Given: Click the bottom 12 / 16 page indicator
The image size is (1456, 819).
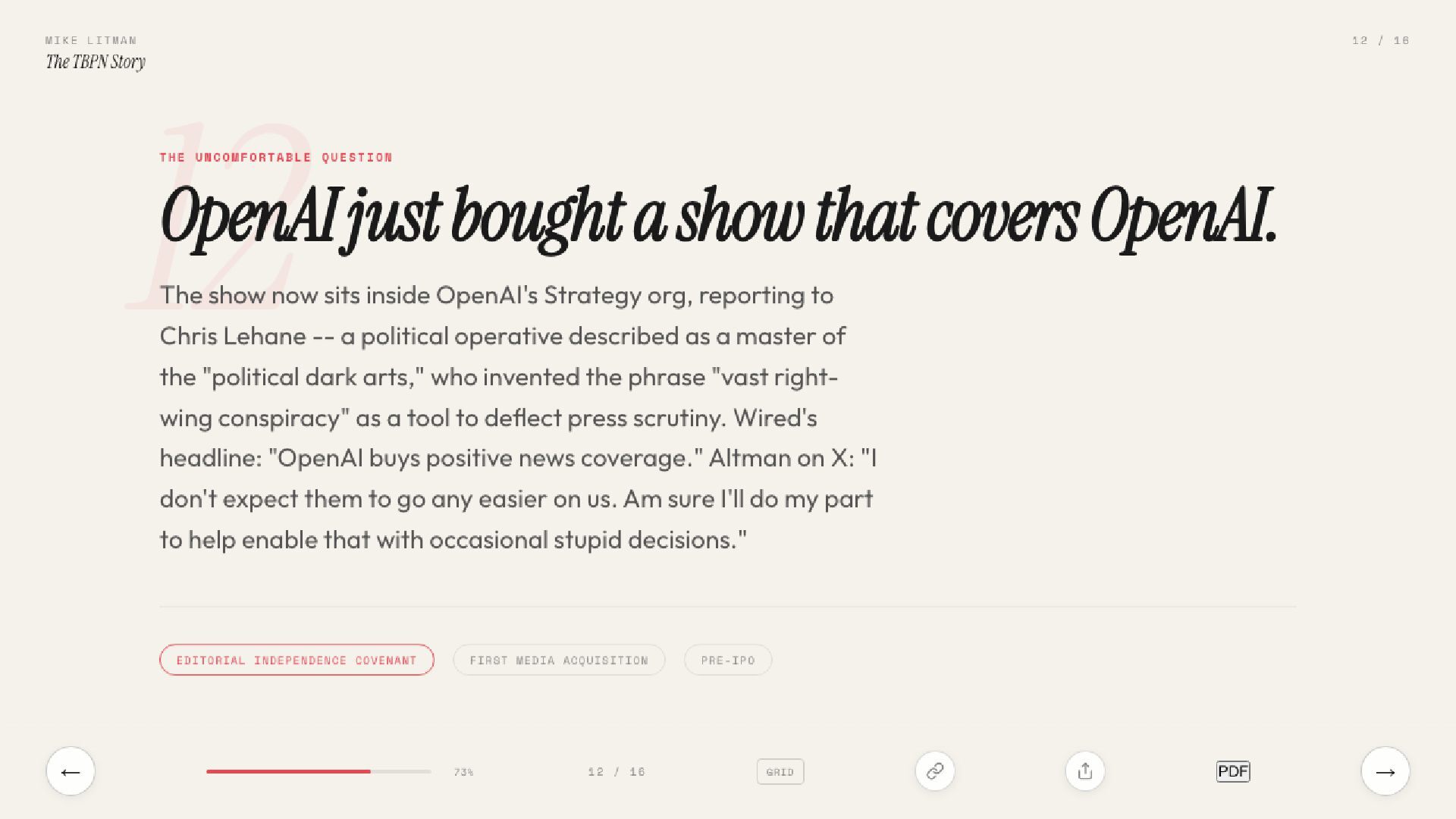Looking at the screenshot, I should 617,772.
